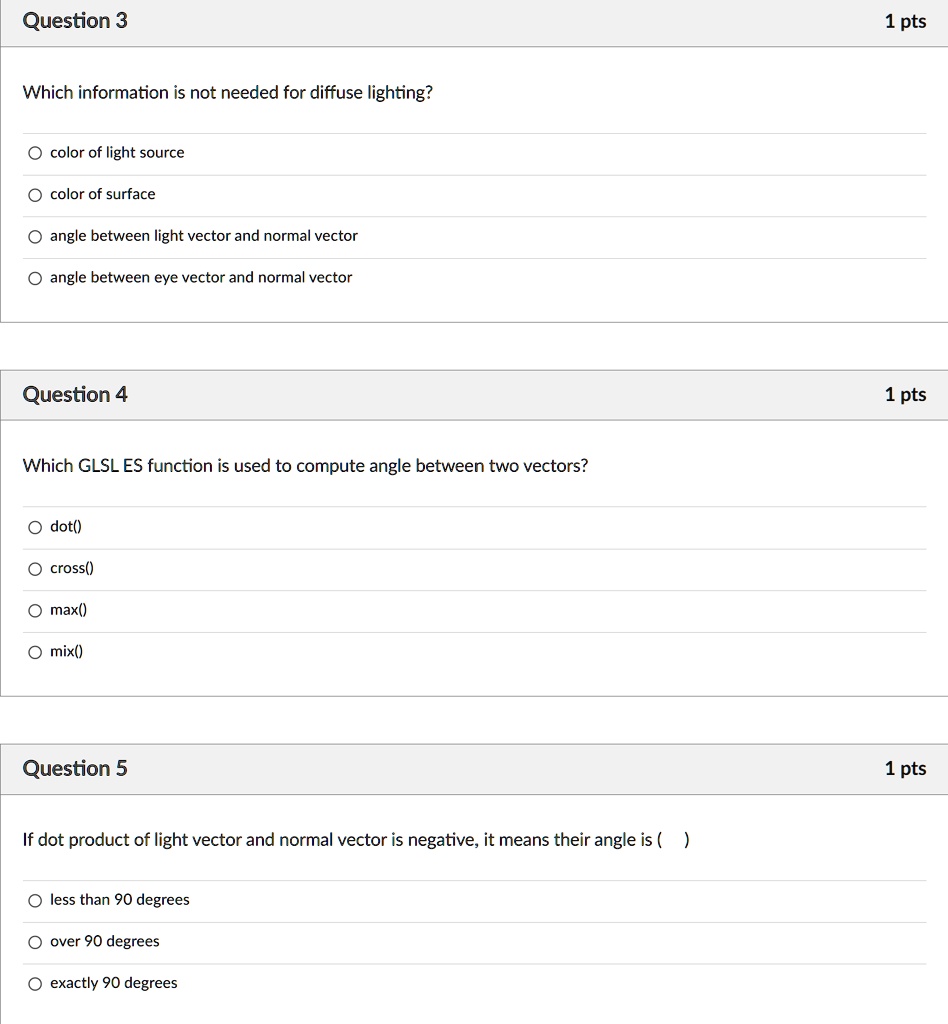Click the Question 3 header

point(75,20)
